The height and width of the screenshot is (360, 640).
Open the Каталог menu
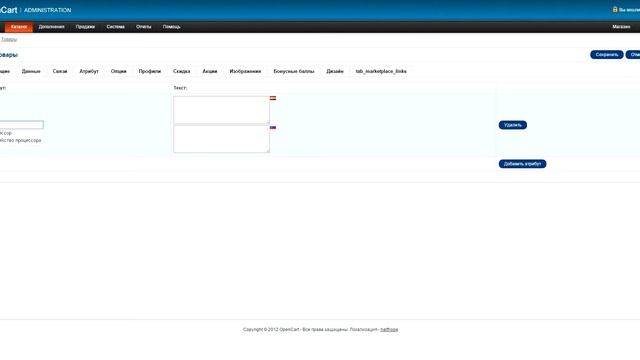coord(19,27)
